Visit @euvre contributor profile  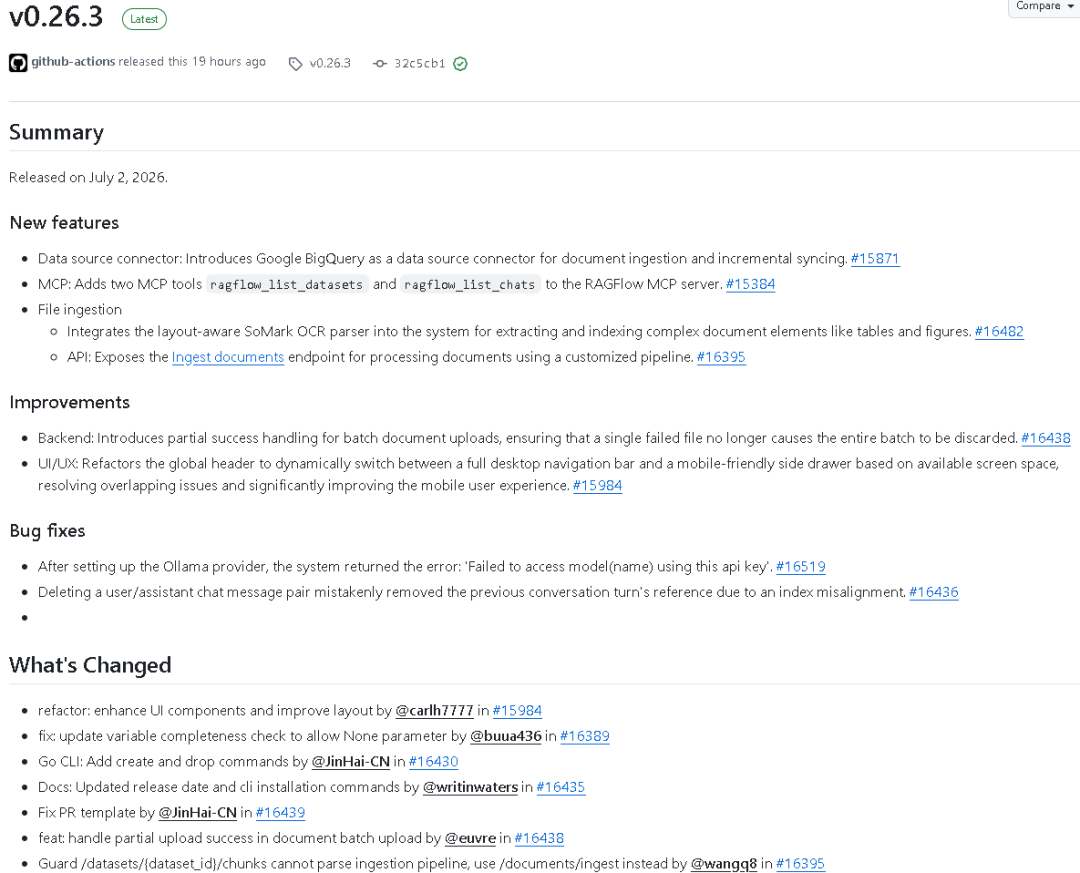pyautogui.click(x=470, y=838)
